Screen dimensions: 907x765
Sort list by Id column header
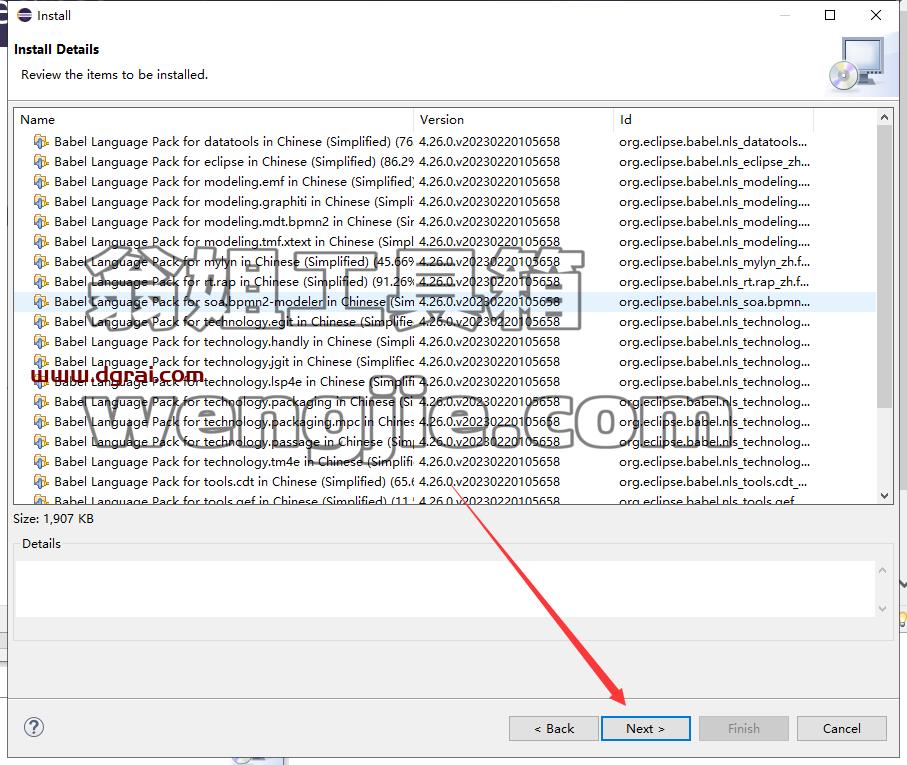point(625,120)
